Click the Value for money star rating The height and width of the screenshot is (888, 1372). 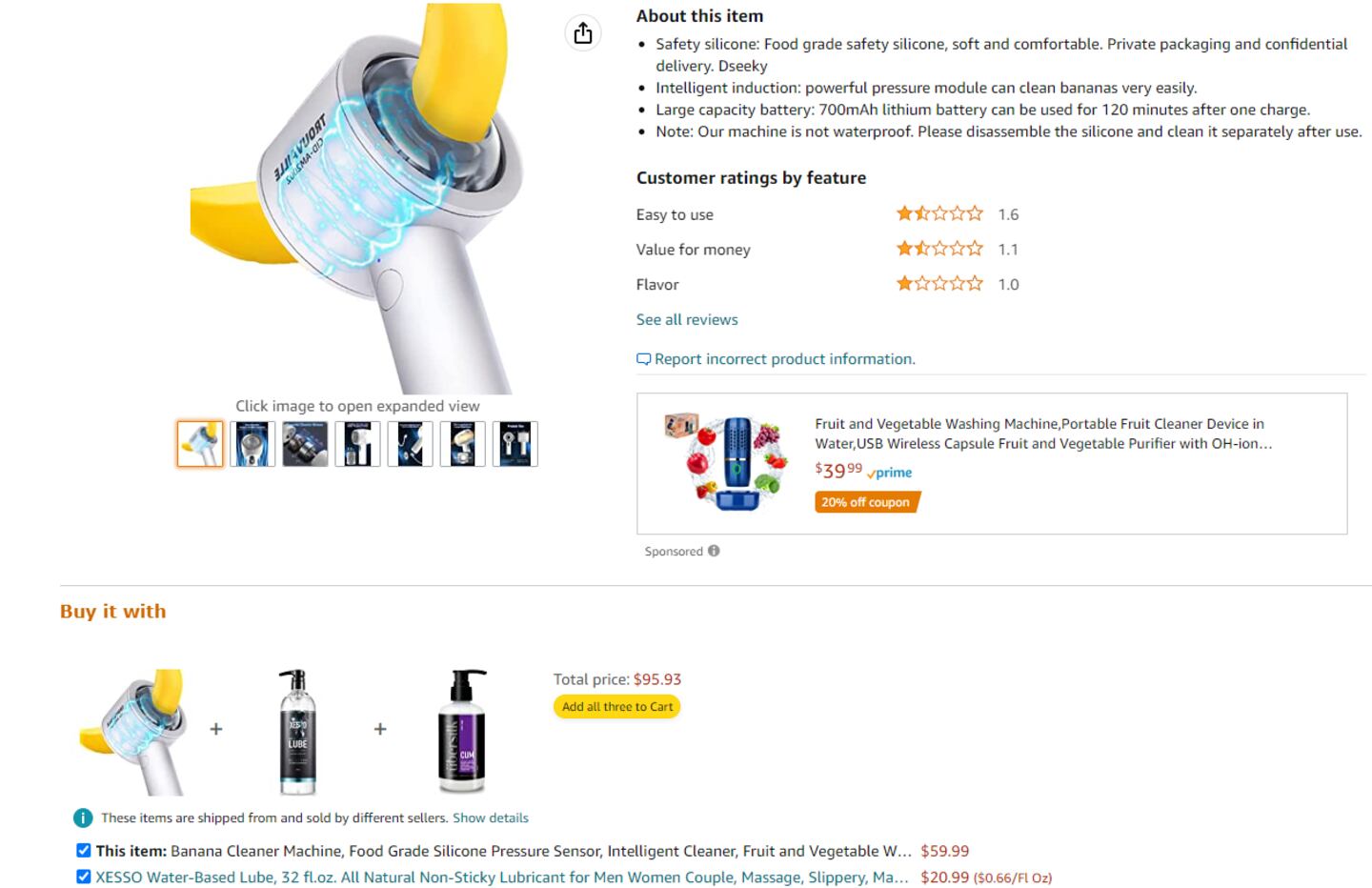938,249
